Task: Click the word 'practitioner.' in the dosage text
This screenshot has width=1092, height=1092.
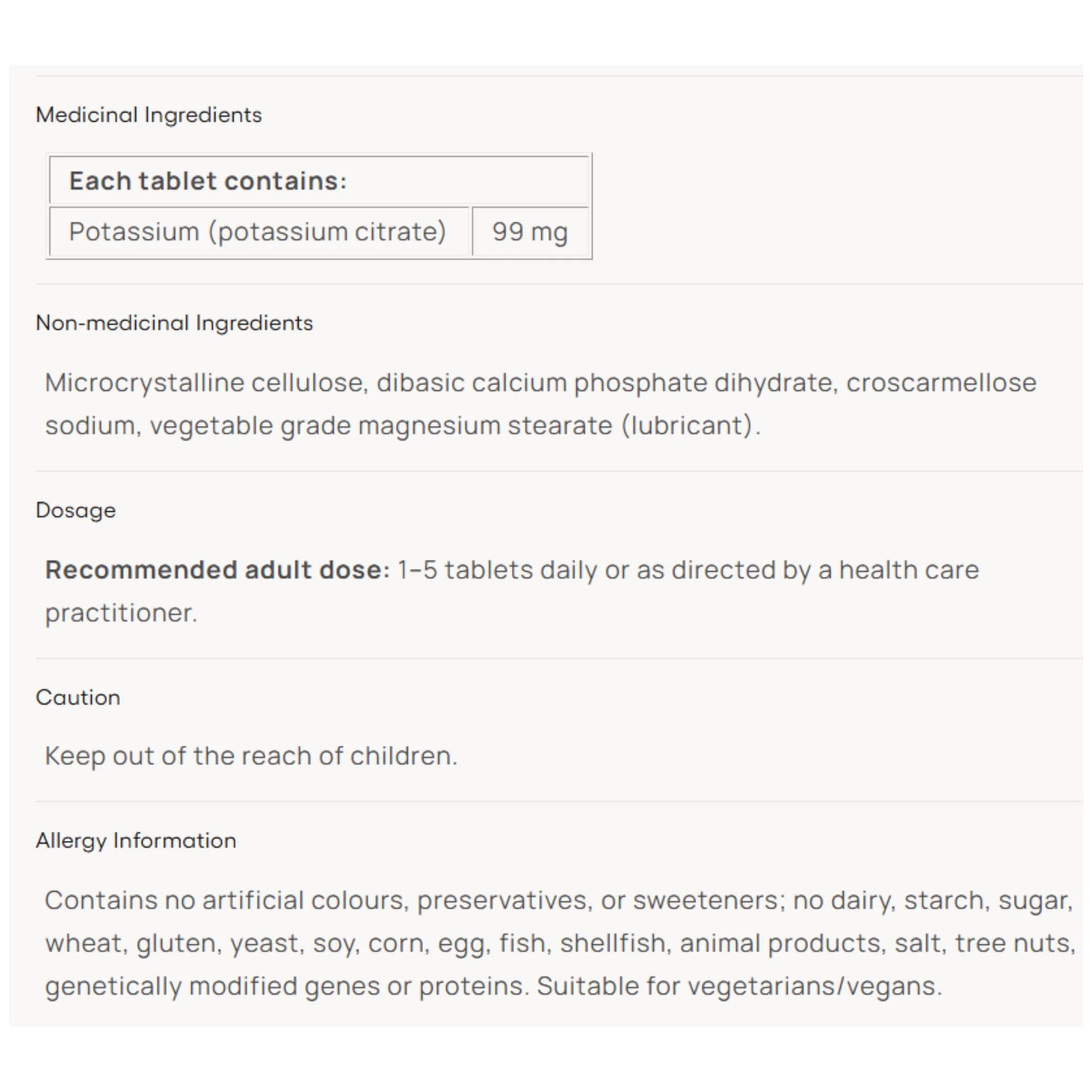Action: [122, 613]
